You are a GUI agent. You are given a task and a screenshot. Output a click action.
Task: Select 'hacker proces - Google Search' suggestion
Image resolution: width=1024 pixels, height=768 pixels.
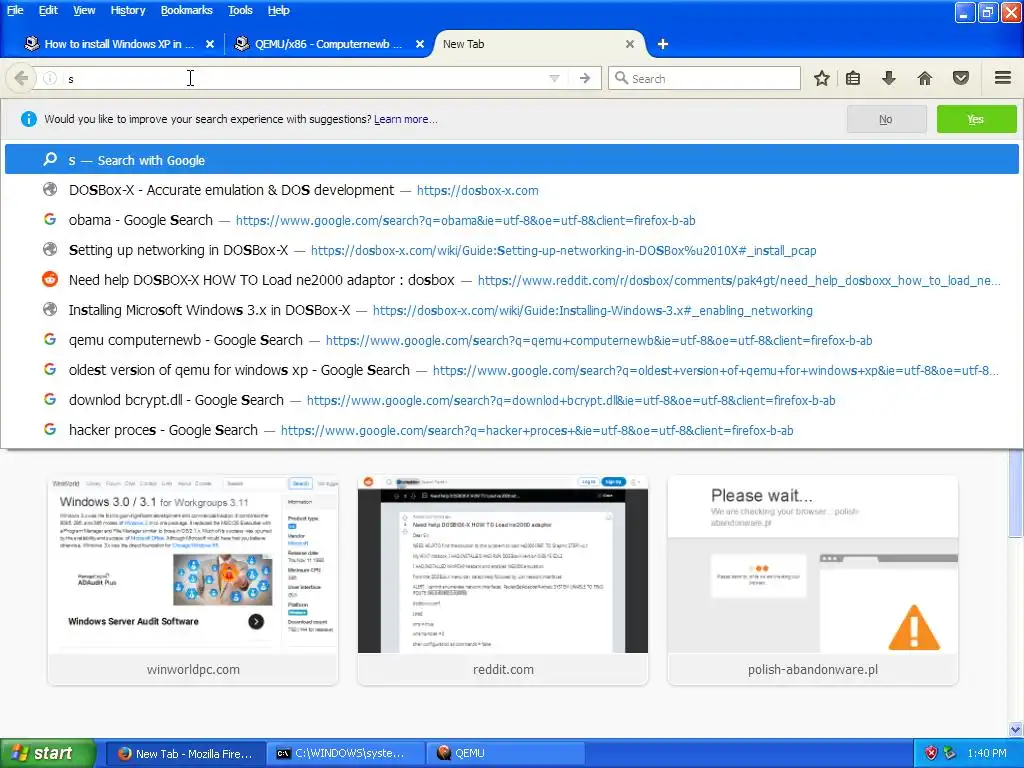point(511,430)
